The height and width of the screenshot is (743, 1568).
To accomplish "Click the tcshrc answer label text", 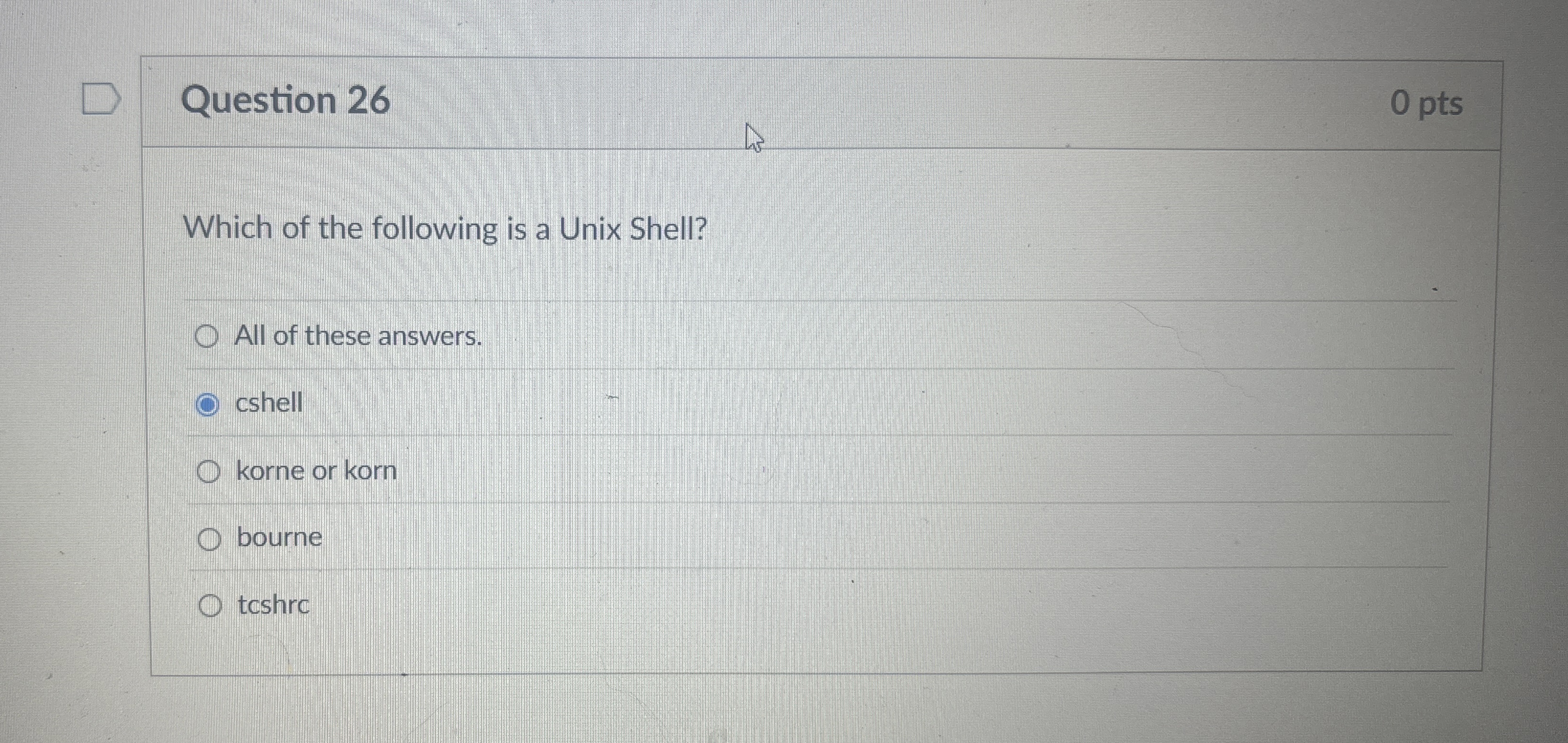I will (x=274, y=605).
